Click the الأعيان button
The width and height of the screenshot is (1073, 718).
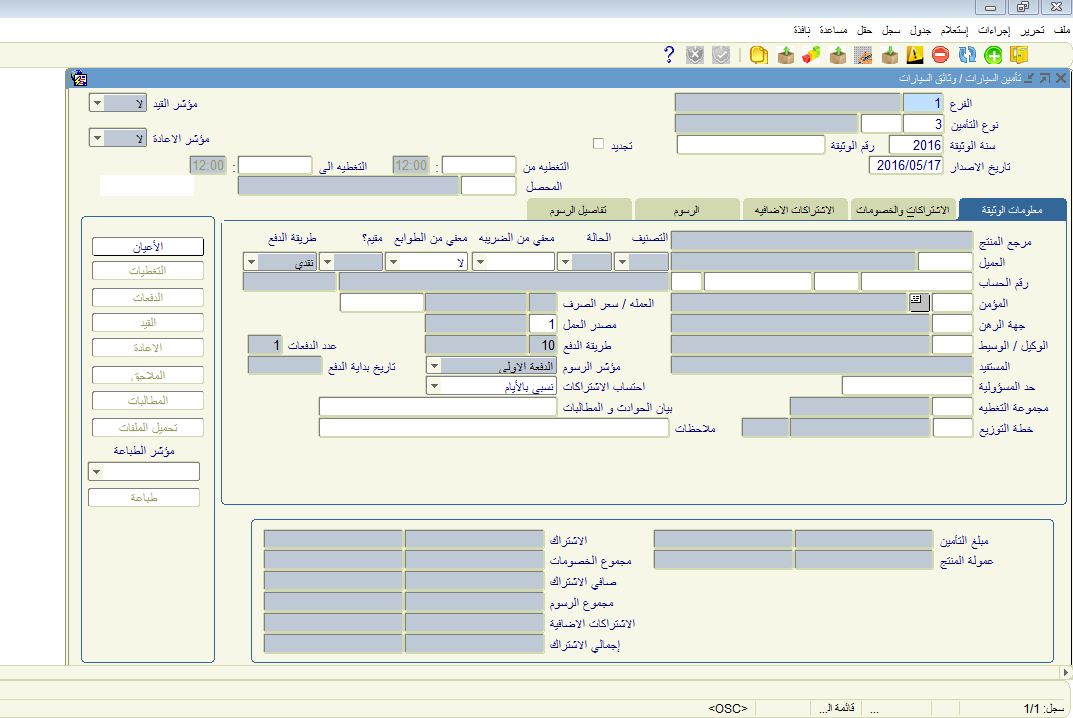[148, 245]
